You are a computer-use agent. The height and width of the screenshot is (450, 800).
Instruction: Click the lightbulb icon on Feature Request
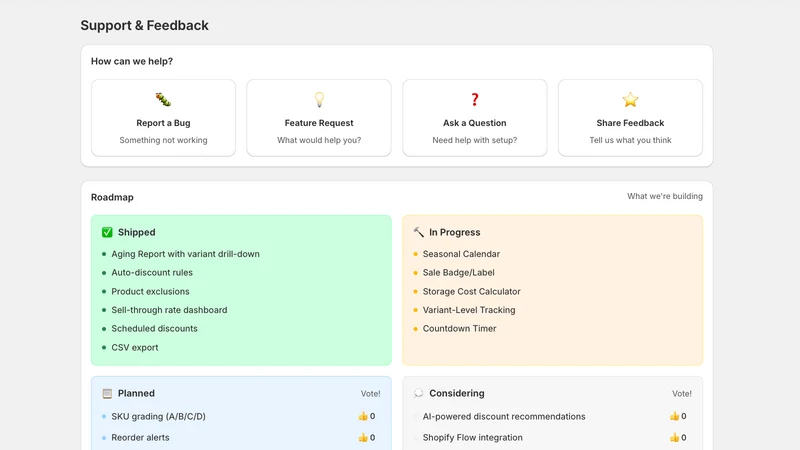319,99
